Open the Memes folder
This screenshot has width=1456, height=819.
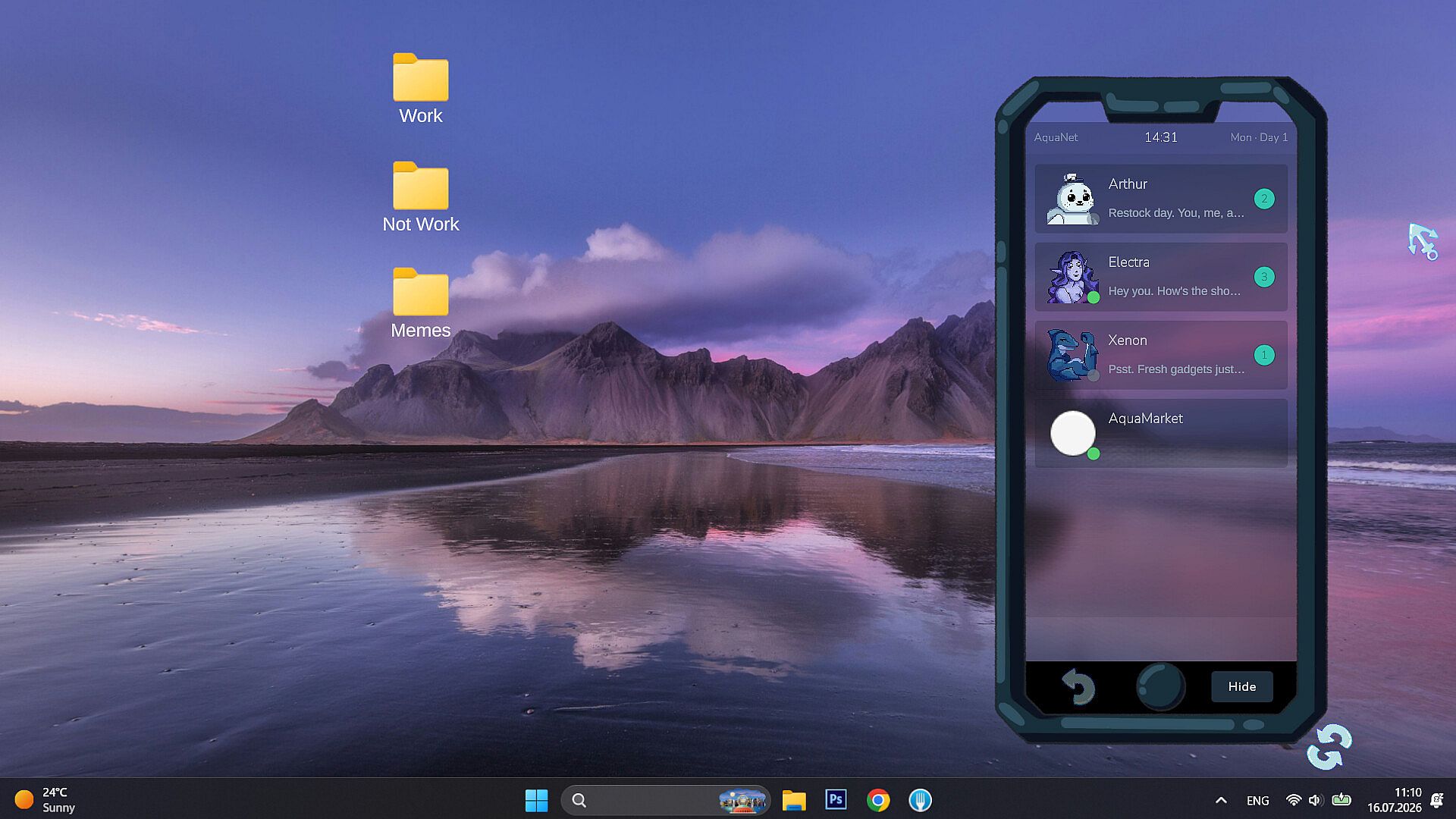tap(420, 303)
